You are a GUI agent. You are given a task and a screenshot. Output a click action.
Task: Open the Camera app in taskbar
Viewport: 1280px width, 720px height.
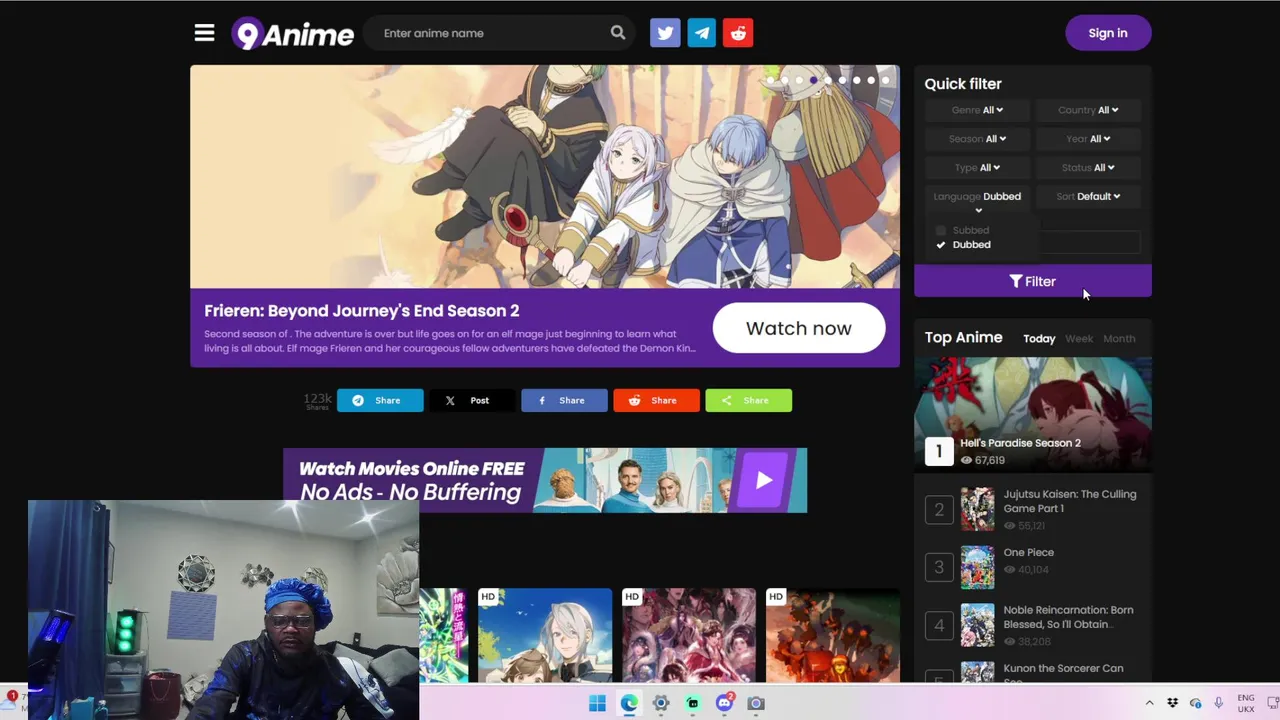tap(756, 703)
